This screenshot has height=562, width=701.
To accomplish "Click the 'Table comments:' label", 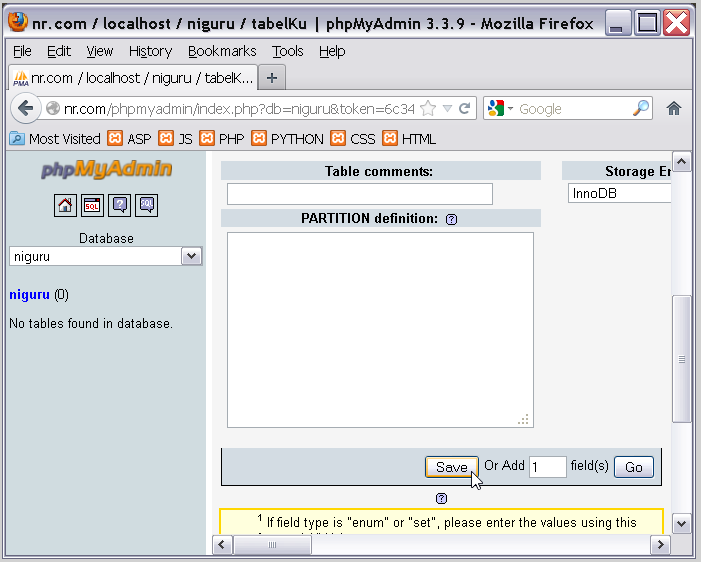I will (x=379, y=171).
